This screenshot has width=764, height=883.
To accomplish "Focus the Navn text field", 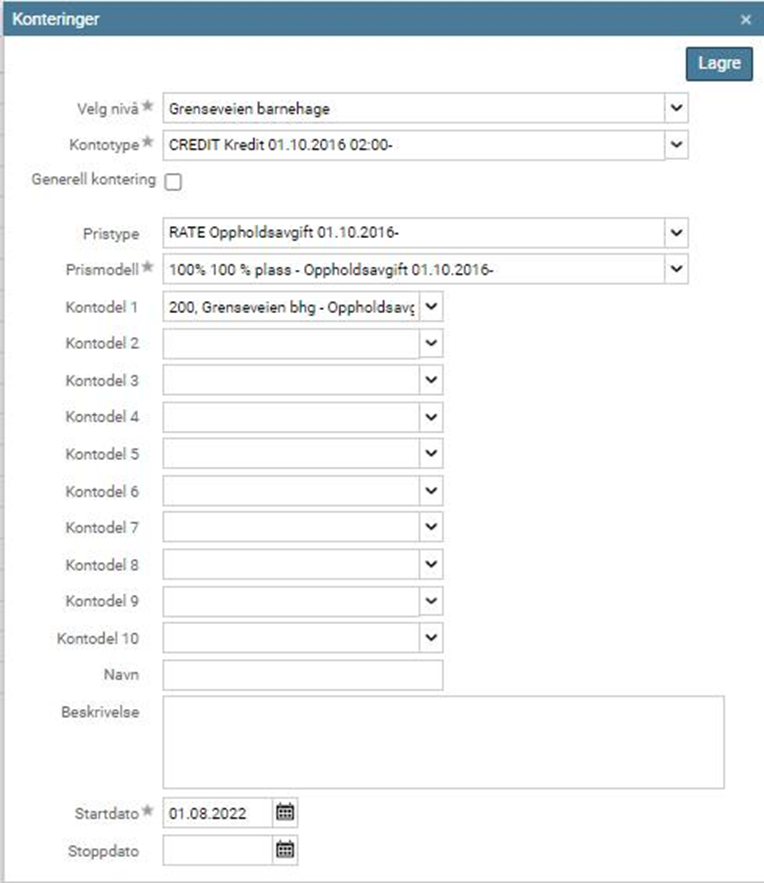I will tap(302, 675).
